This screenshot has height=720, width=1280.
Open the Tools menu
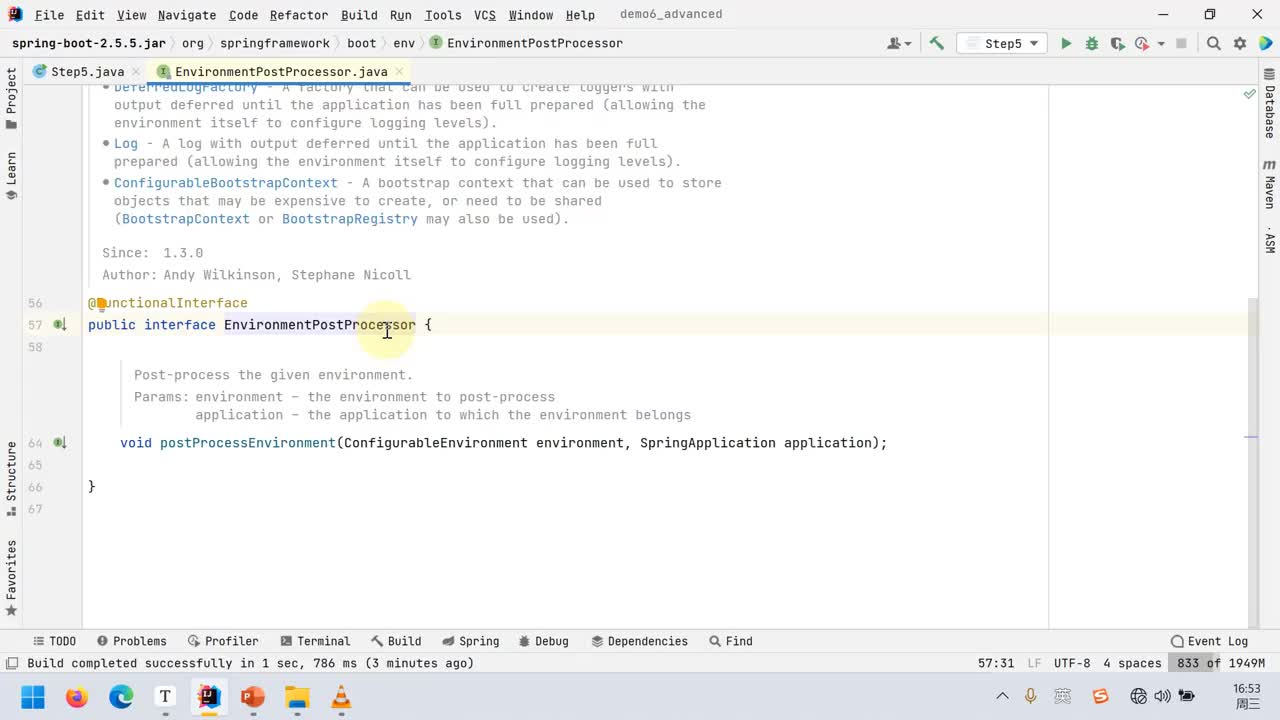tap(443, 15)
